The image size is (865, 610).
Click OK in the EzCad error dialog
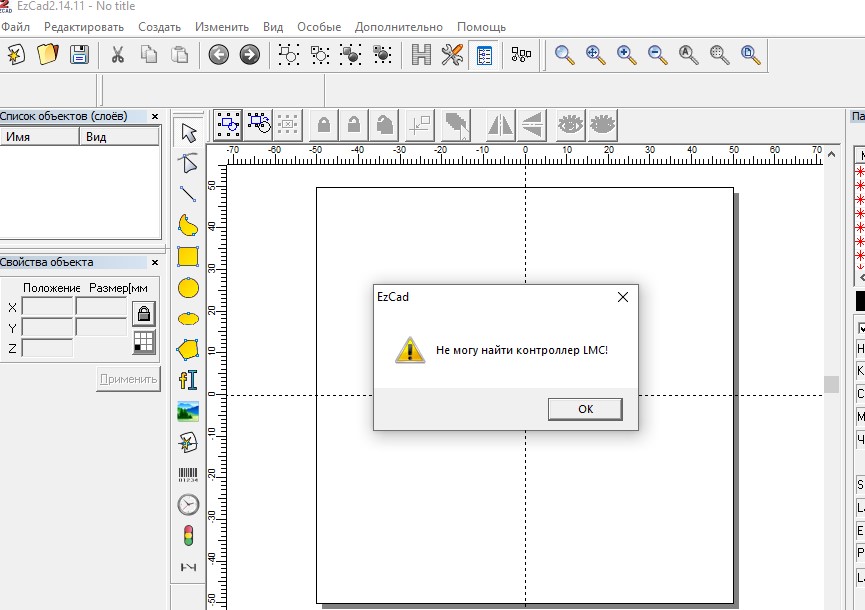coord(585,409)
